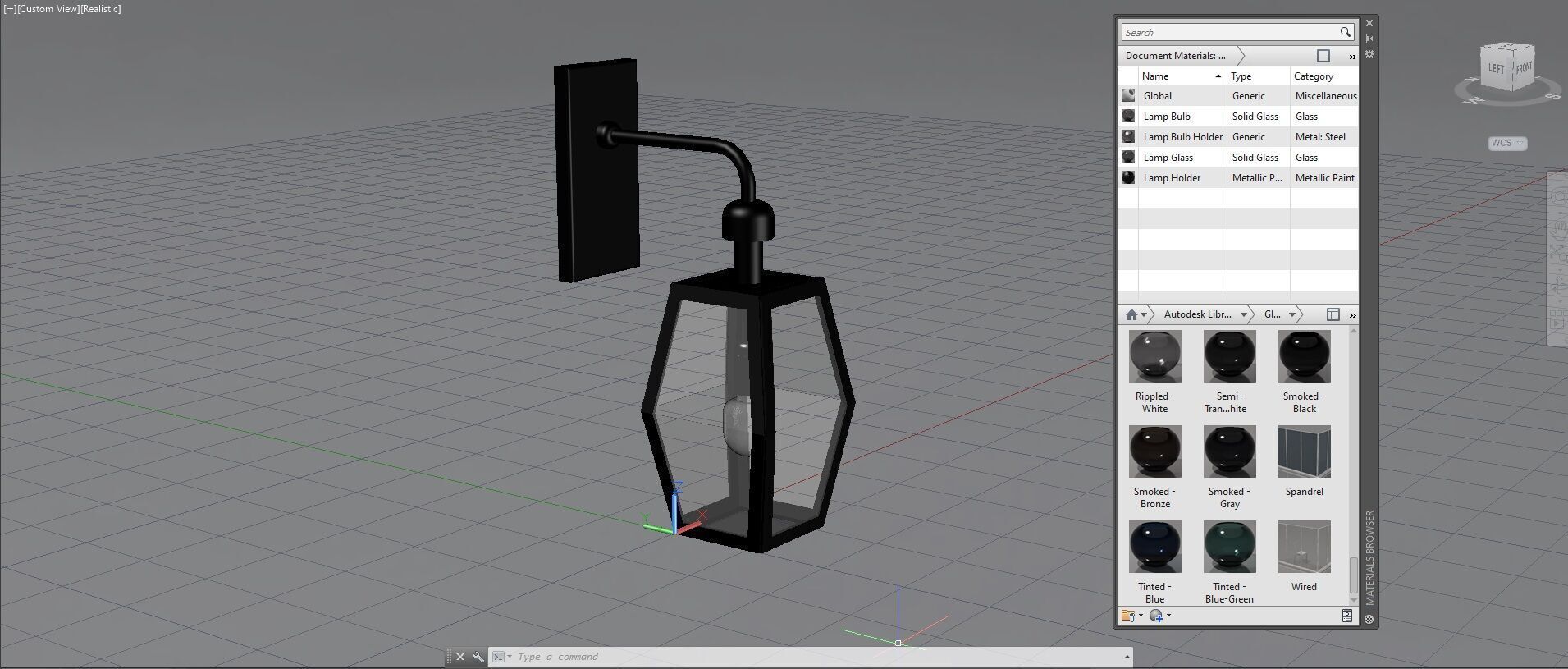Open the create new material menu
The image size is (1568, 669).
coord(1159,616)
